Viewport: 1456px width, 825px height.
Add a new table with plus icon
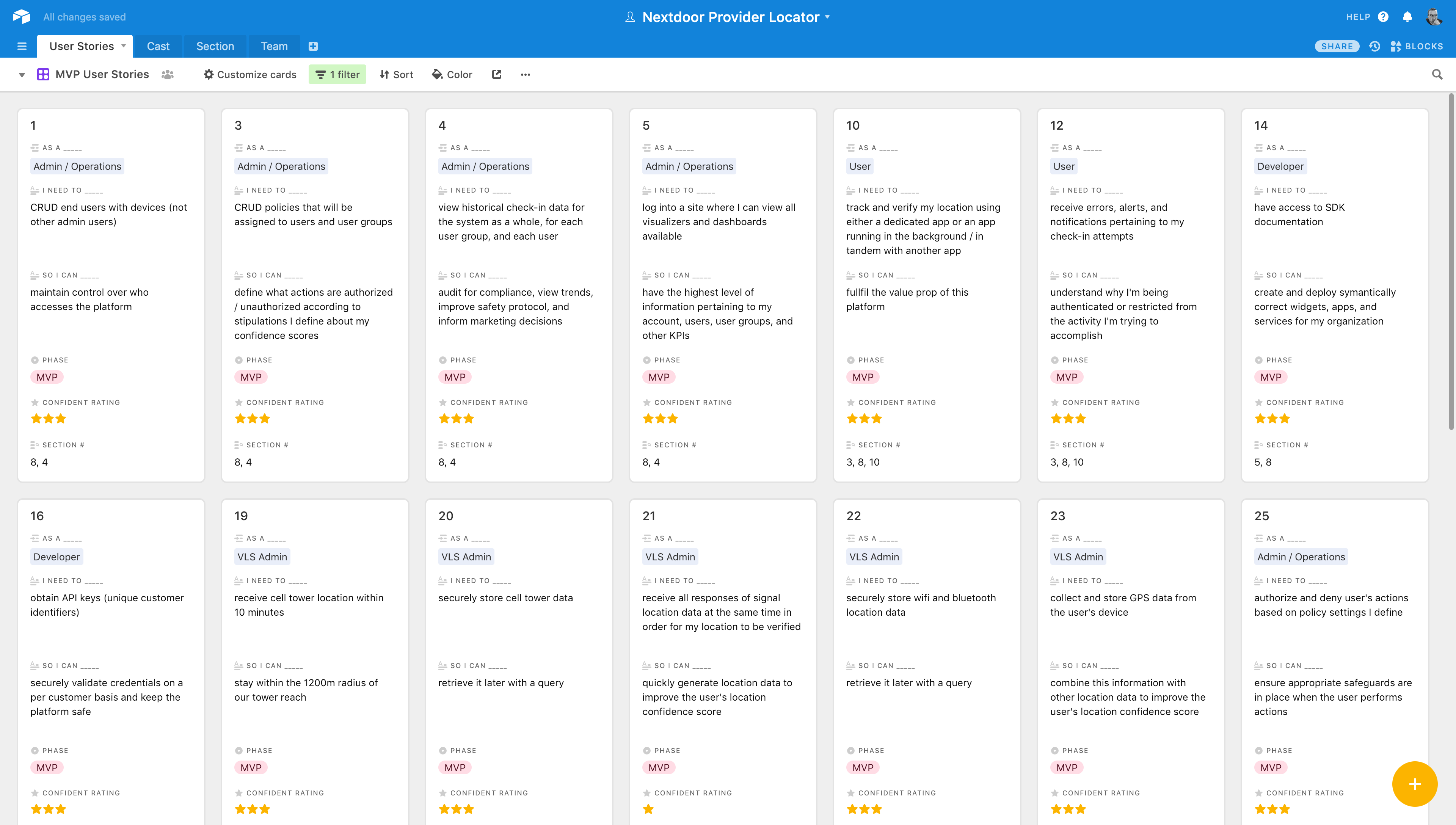click(313, 47)
